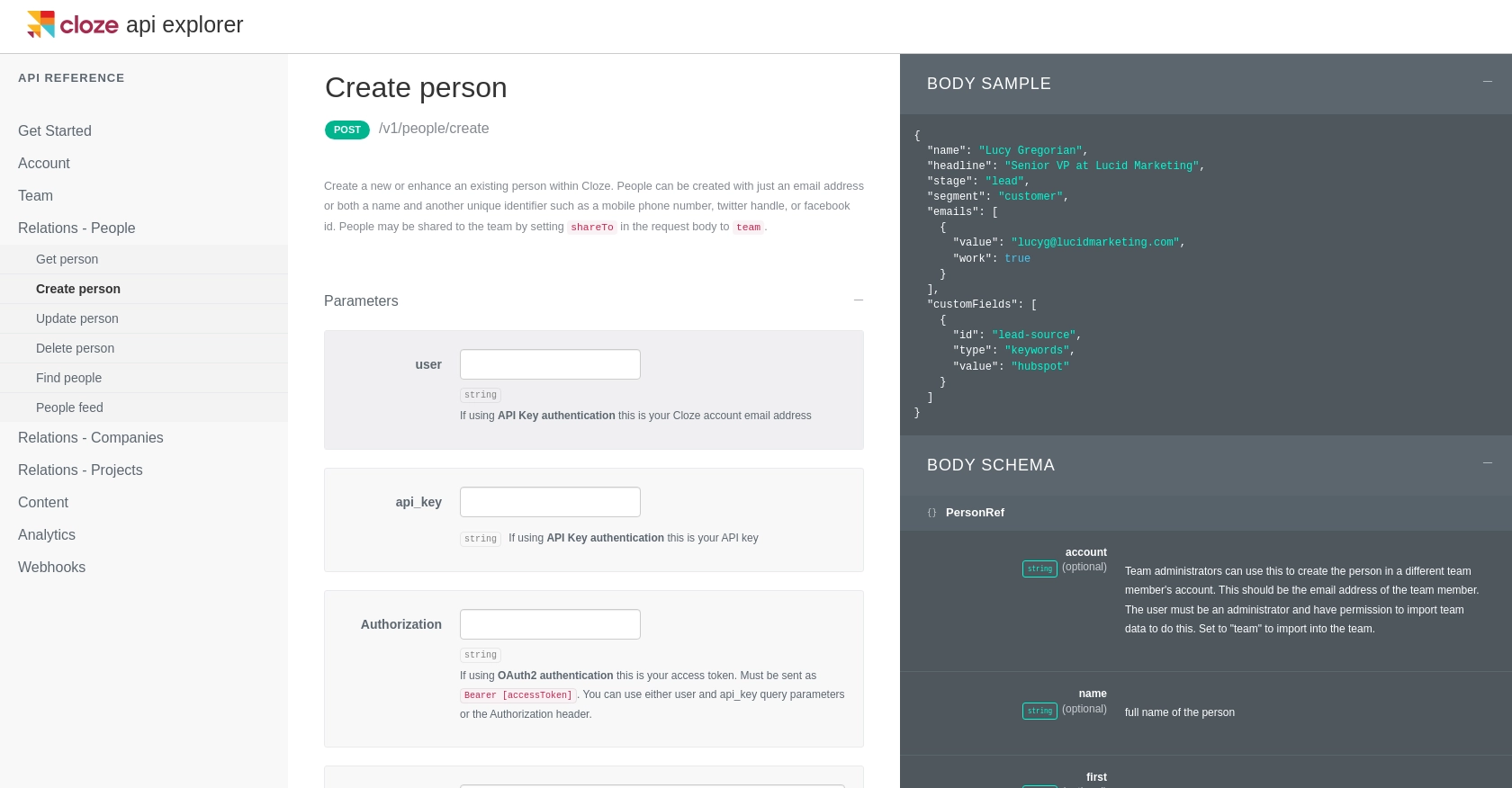Open the Webhooks section

tap(51, 567)
